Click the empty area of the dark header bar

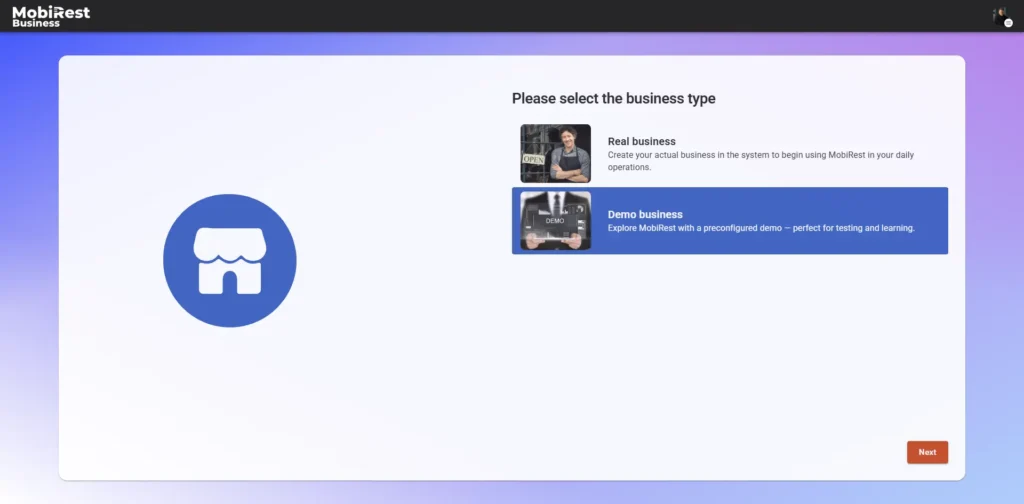click(x=500, y=15)
